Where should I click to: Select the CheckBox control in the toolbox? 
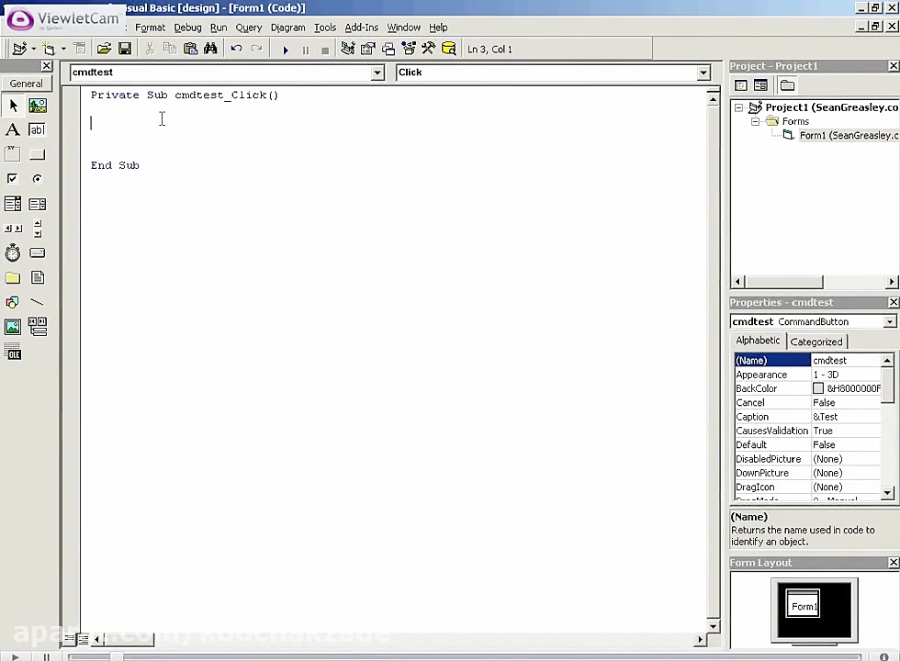coord(13,177)
